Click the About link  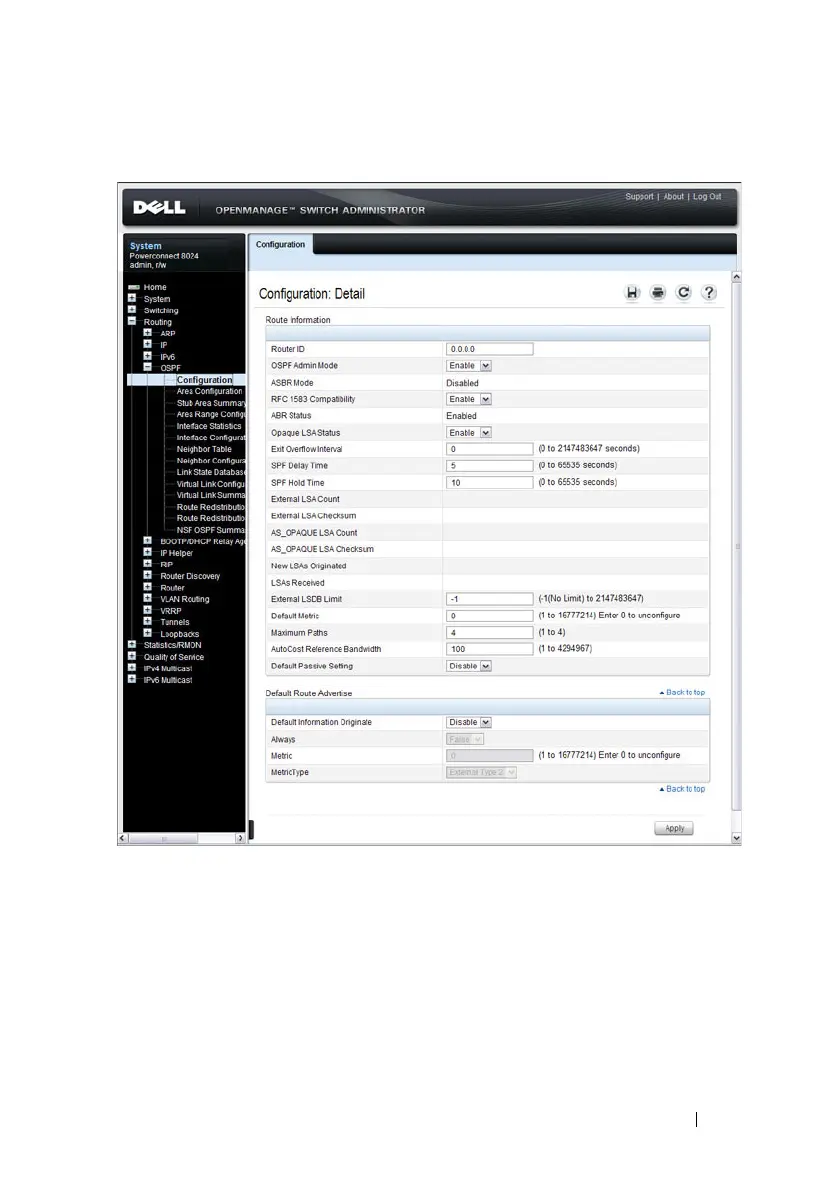pos(674,196)
